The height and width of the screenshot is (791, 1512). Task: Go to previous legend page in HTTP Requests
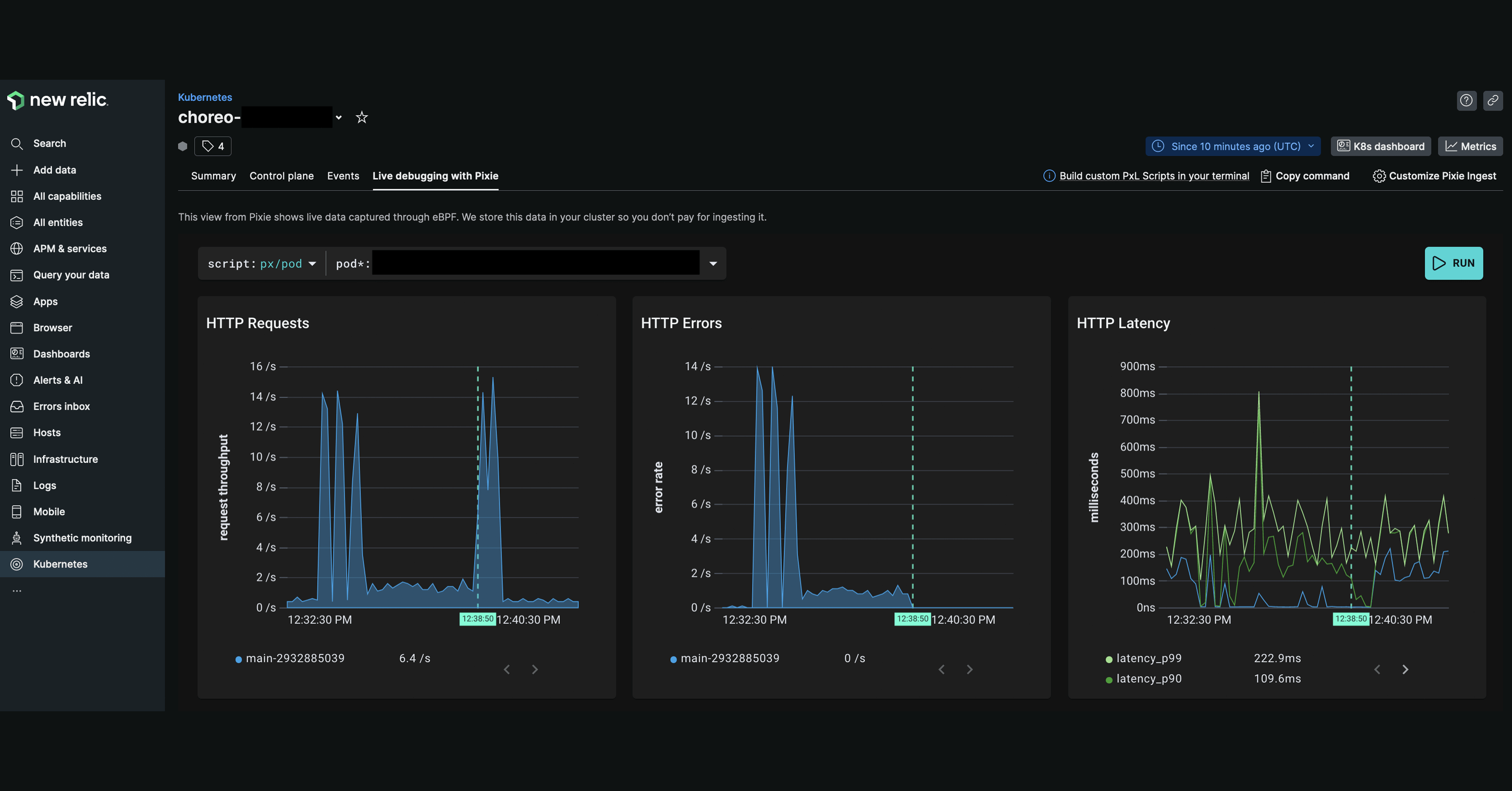pyautogui.click(x=507, y=669)
